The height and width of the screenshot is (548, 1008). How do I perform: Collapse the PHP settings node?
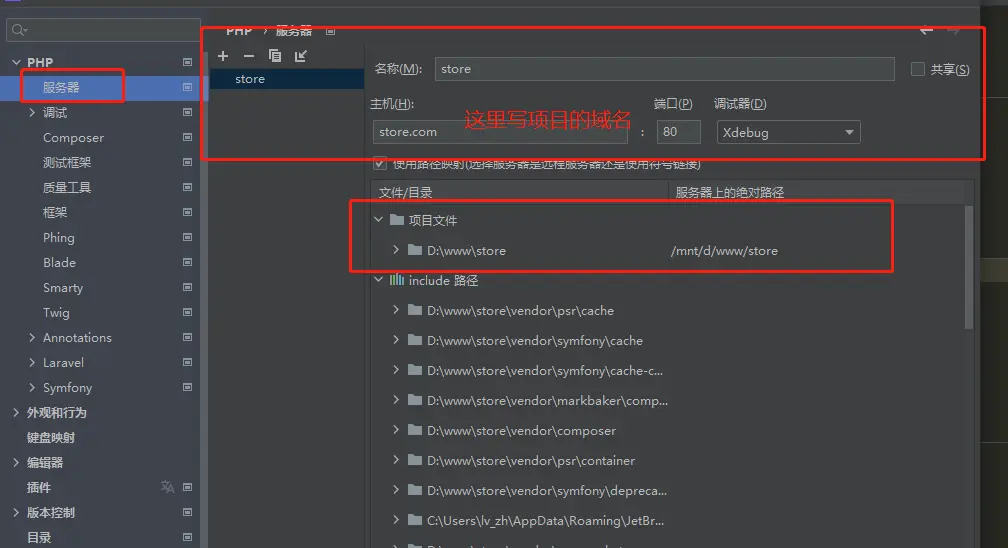(16, 62)
